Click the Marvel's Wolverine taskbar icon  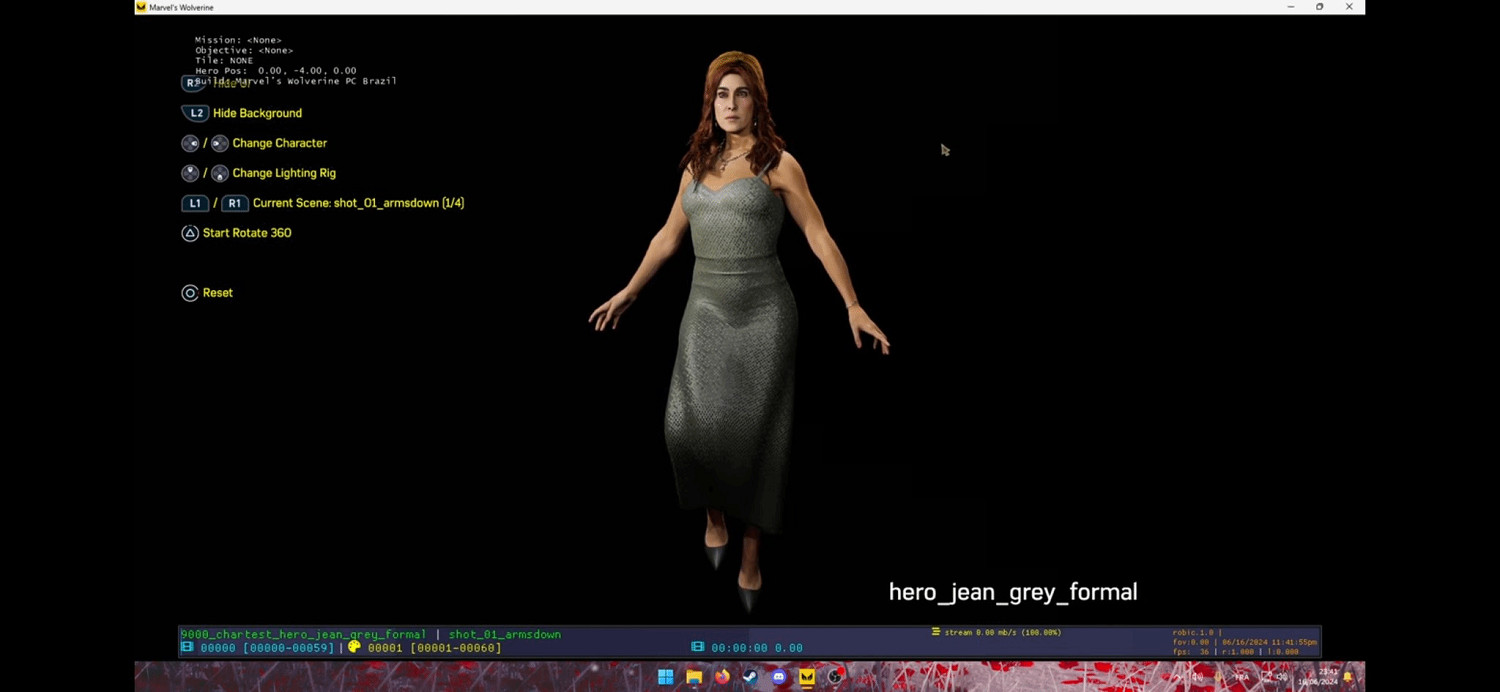point(807,677)
